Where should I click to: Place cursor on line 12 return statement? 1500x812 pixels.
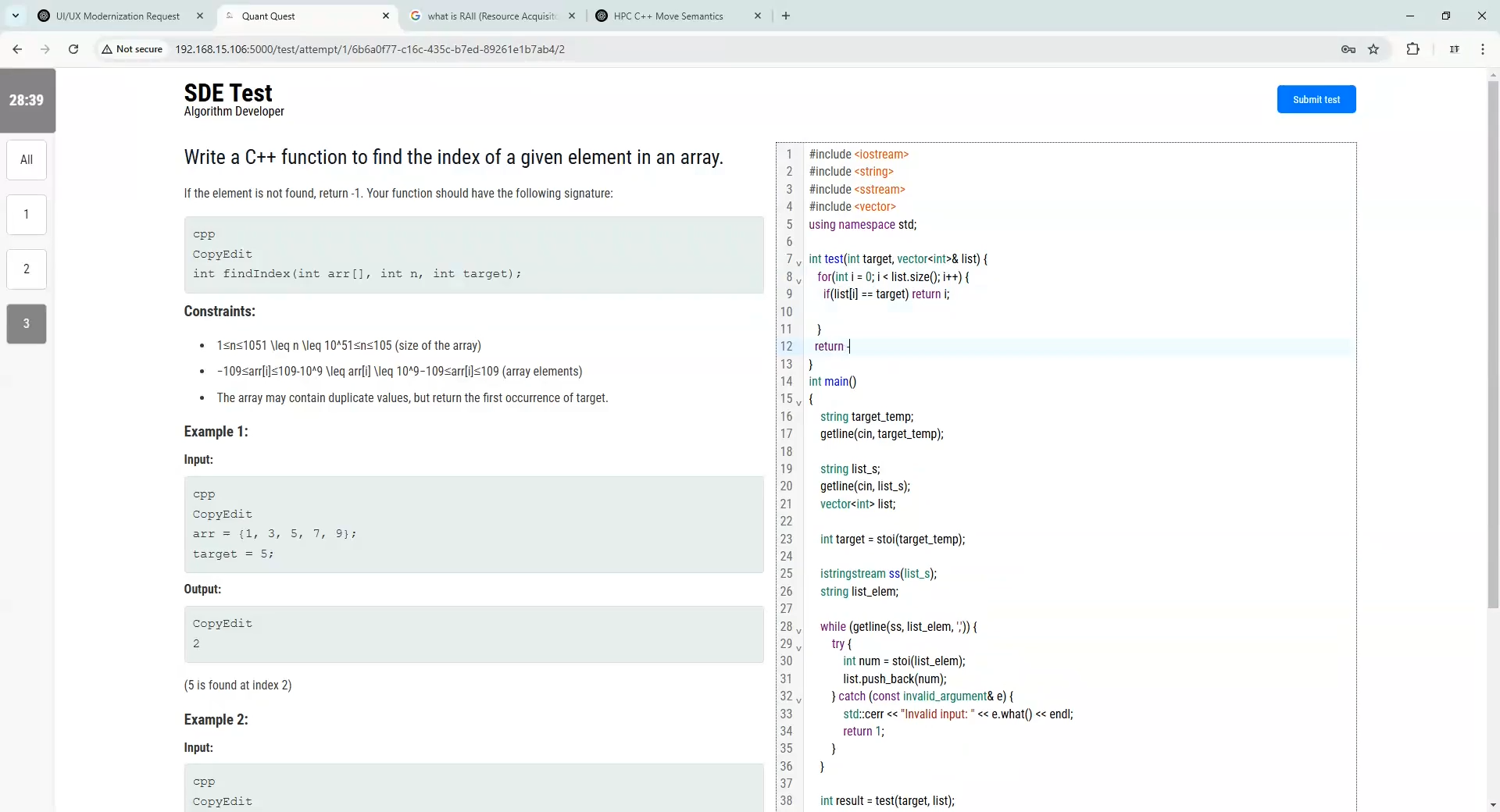point(831,347)
